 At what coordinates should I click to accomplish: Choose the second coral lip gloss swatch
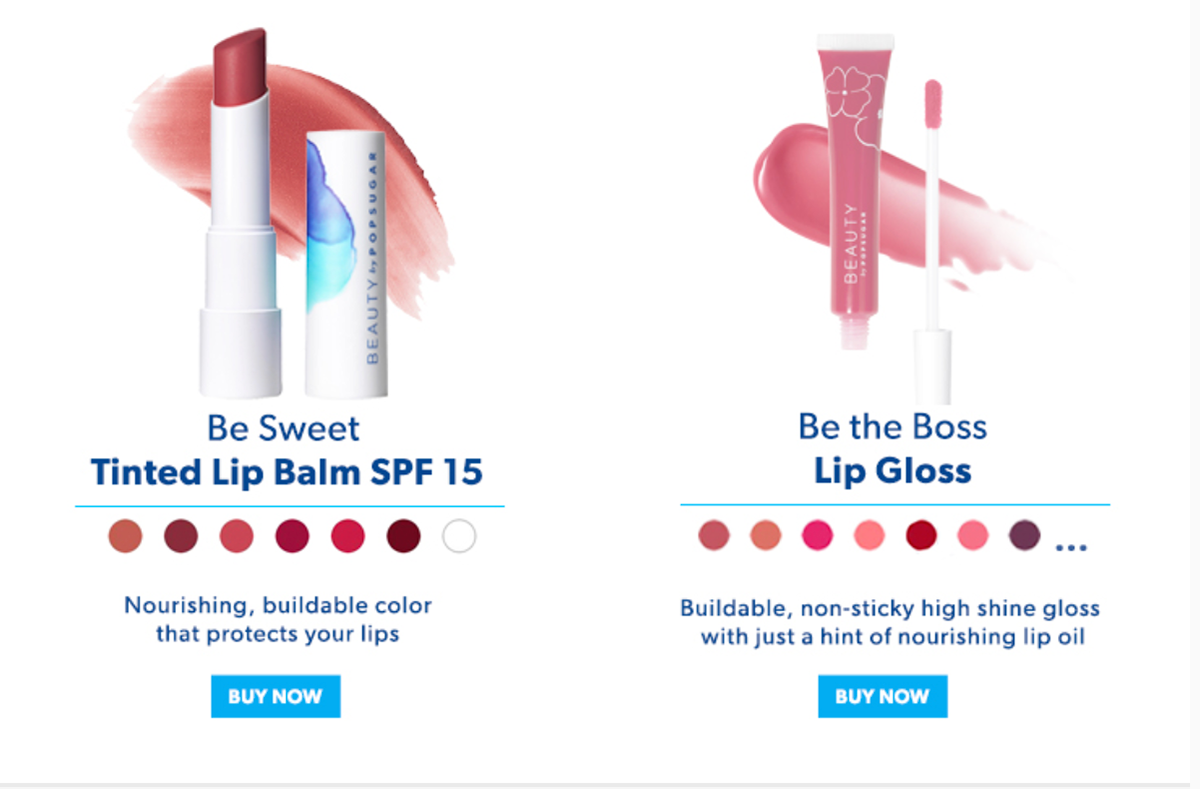point(765,535)
